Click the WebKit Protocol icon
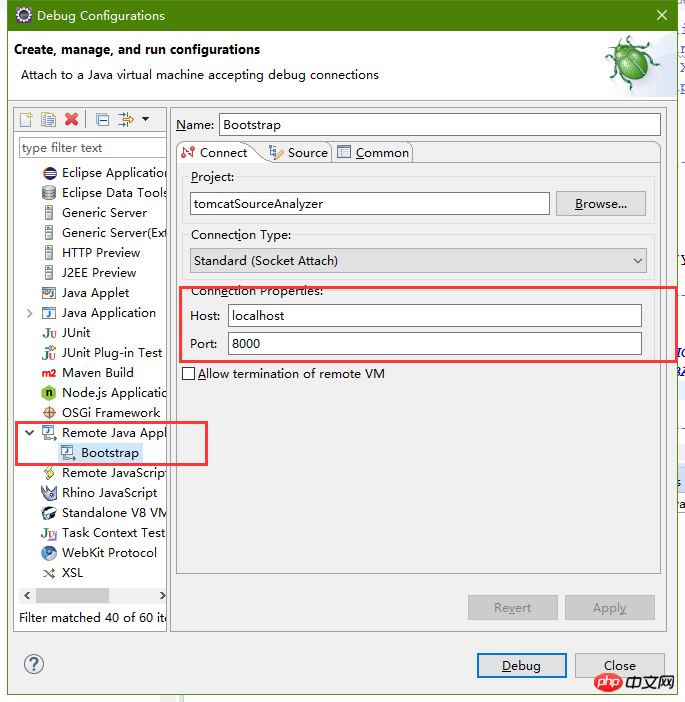The height and width of the screenshot is (702, 685). (49, 553)
